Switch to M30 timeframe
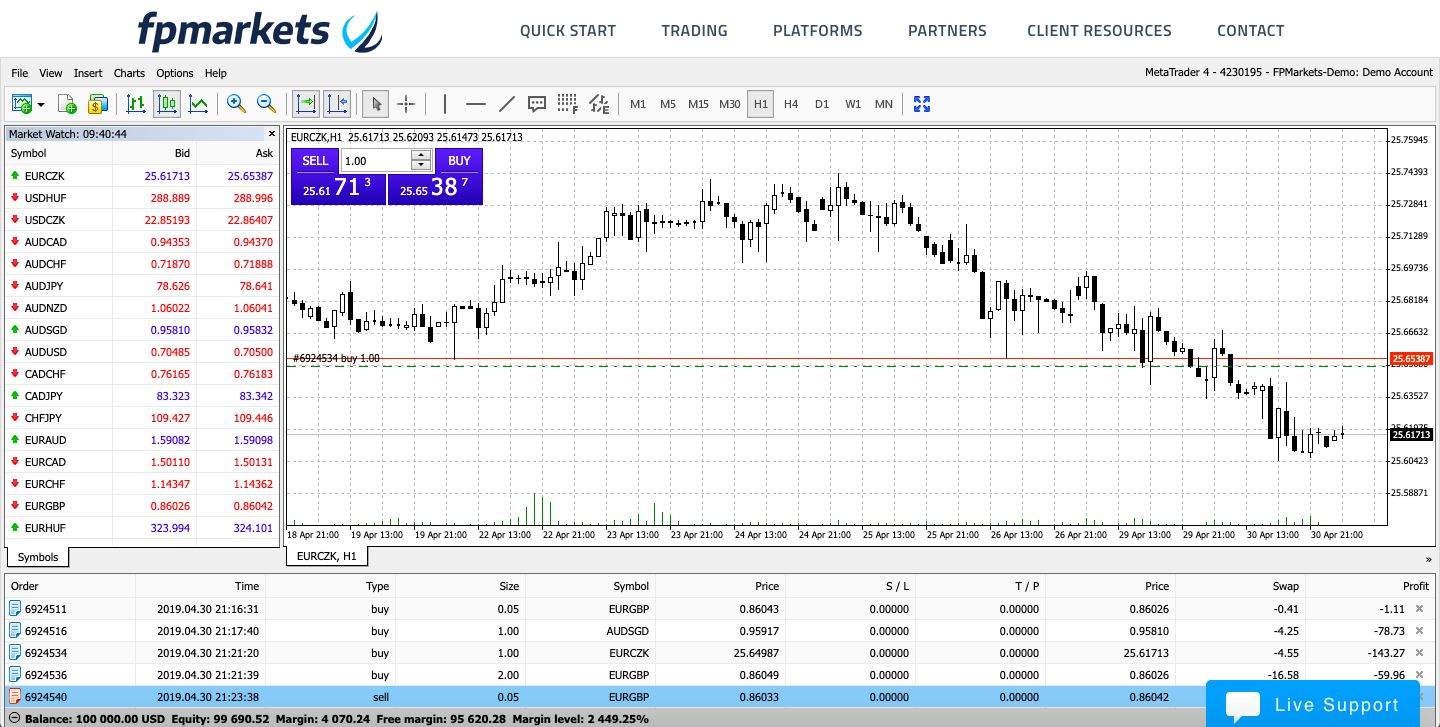The width and height of the screenshot is (1440, 727). click(730, 104)
